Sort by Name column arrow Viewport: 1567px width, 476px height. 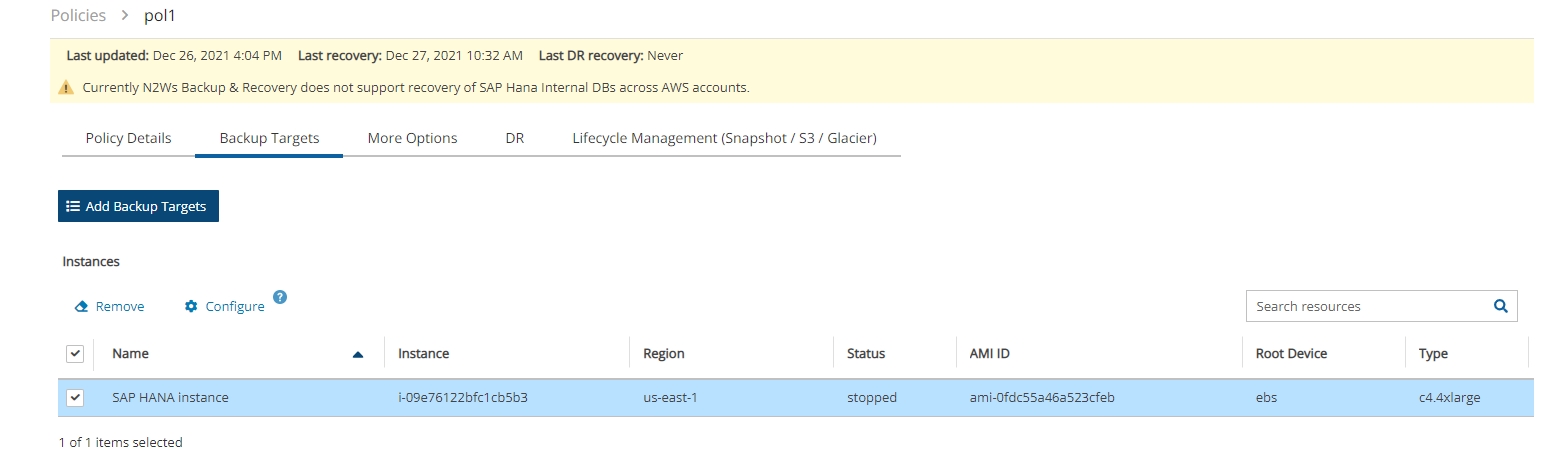[x=358, y=354]
